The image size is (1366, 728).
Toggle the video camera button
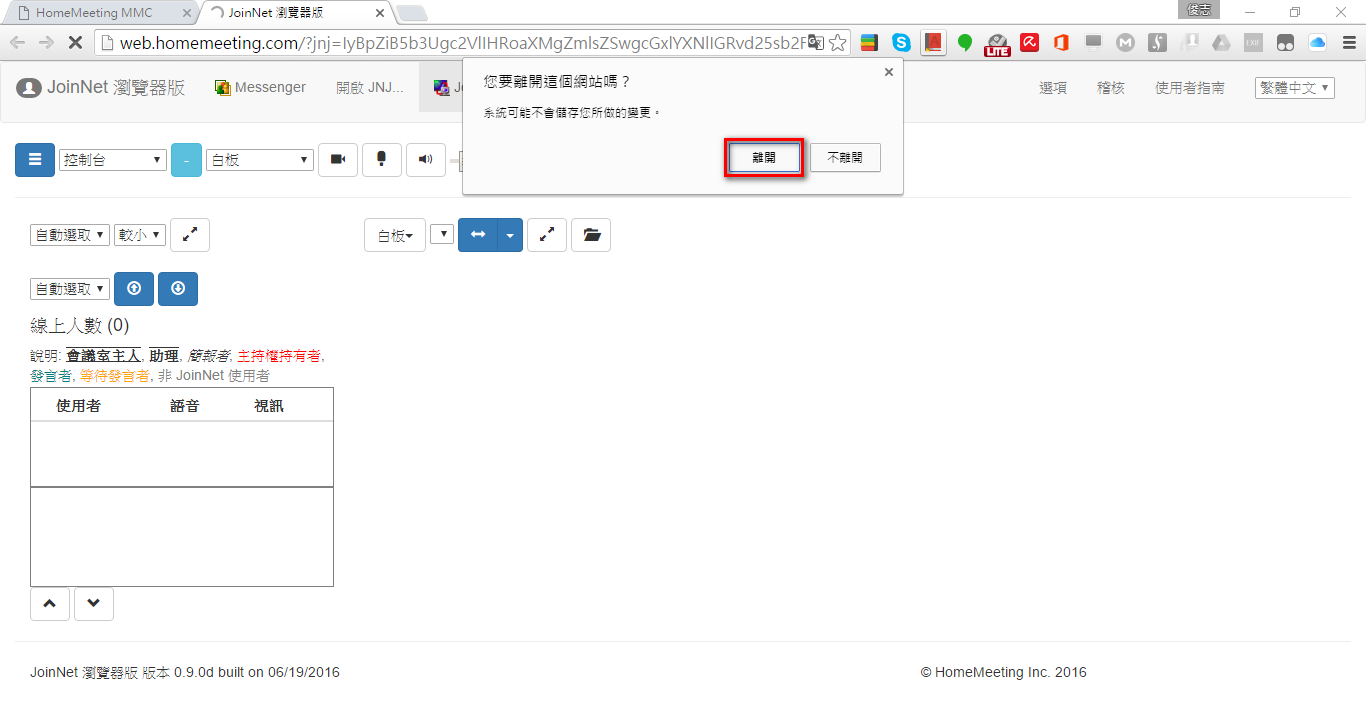click(x=338, y=160)
